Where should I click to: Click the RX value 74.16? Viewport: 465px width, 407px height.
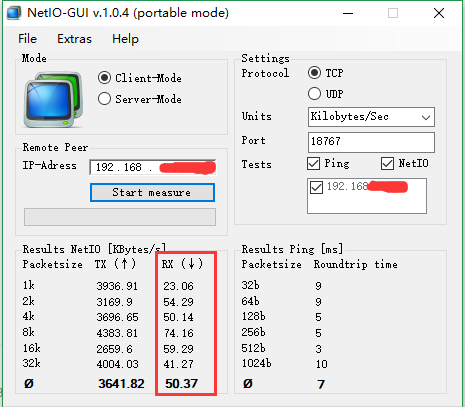[x=178, y=333]
